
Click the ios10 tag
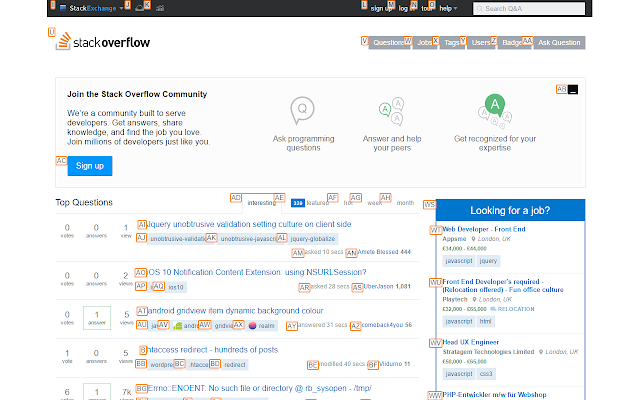[176, 287]
